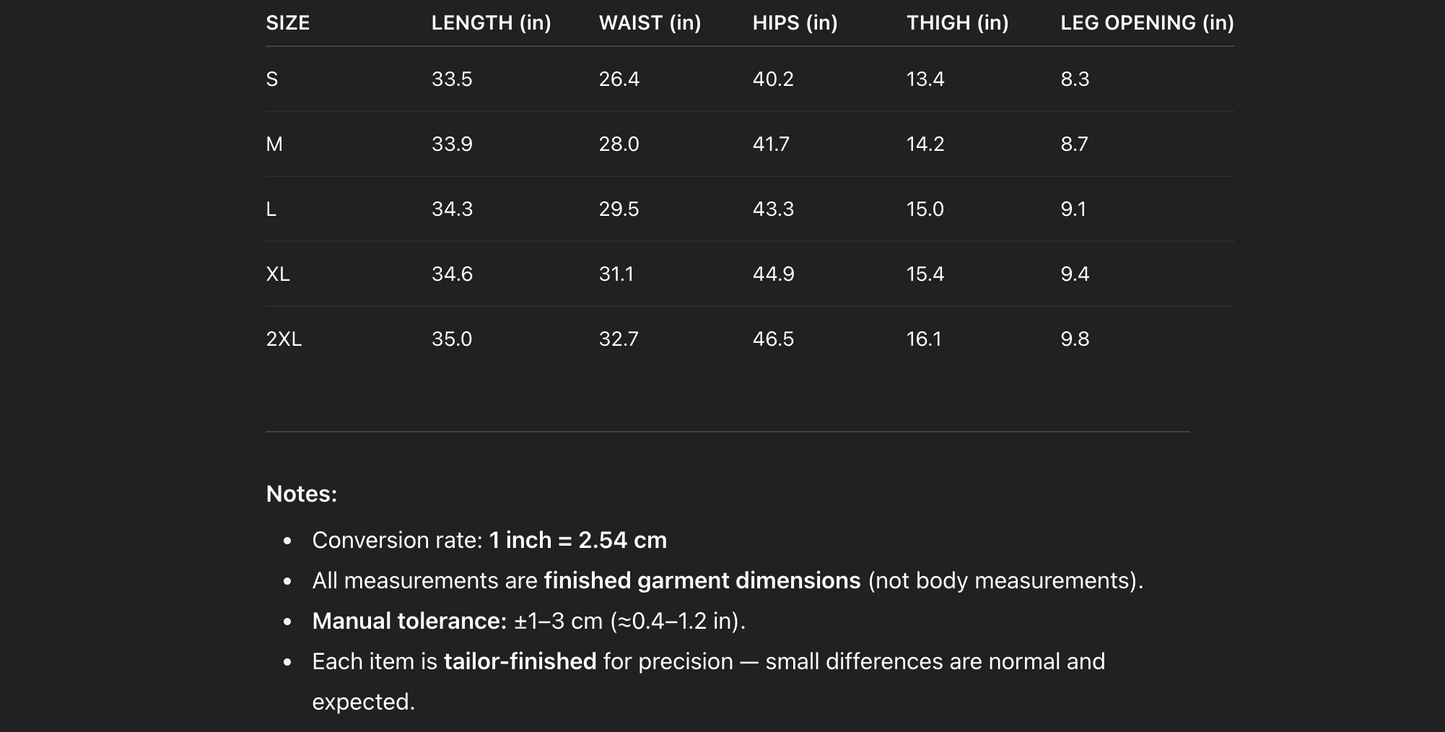Select the 2XL size row label

(284, 339)
